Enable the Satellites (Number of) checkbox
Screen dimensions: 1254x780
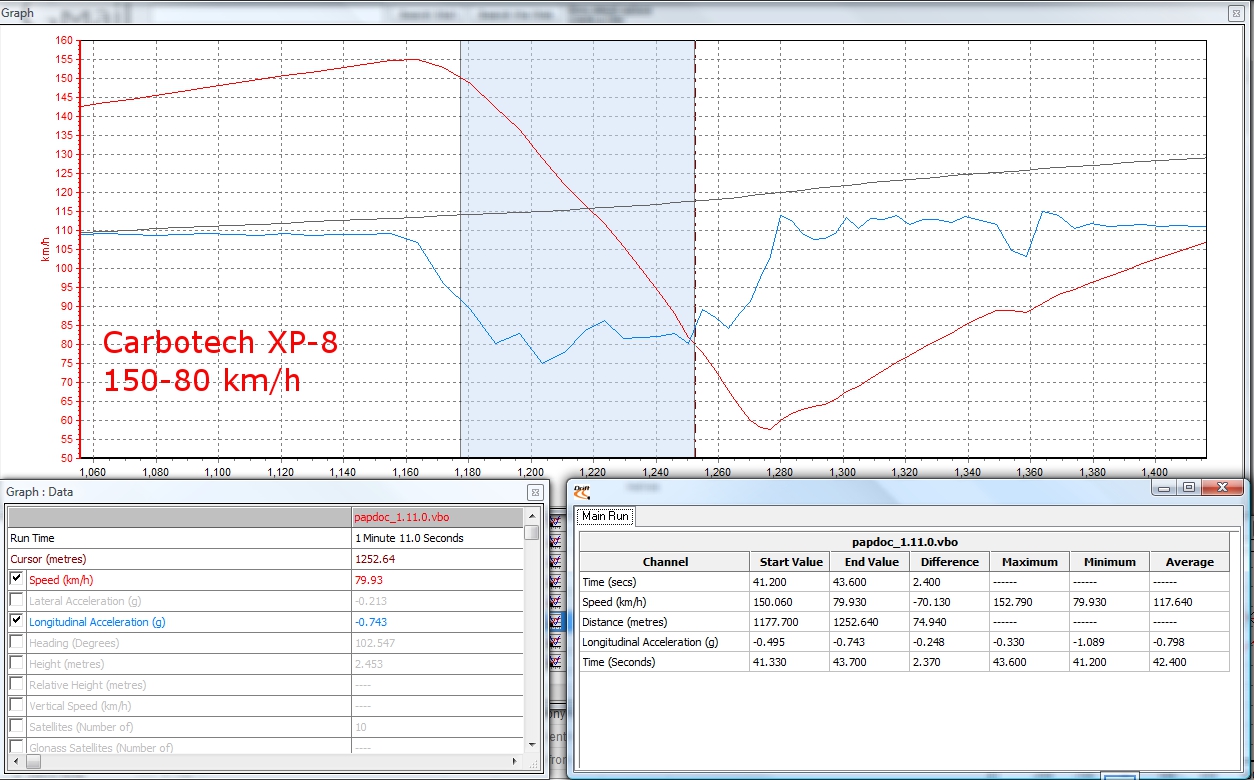pos(17,726)
